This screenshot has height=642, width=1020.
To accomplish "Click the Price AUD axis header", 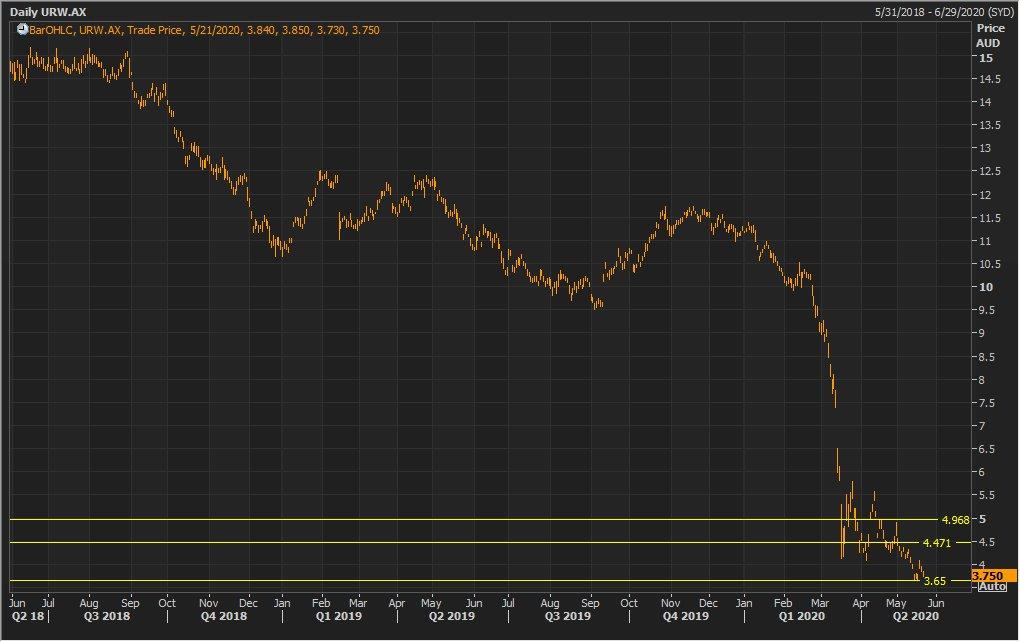I will pos(986,36).
